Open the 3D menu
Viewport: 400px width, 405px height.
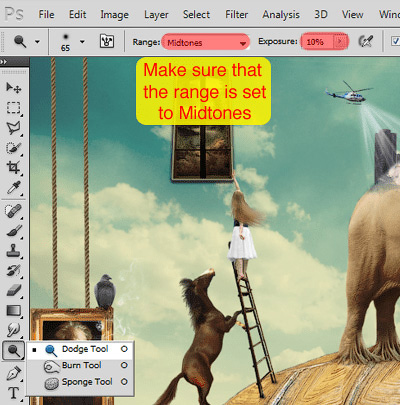click(321, 15)
